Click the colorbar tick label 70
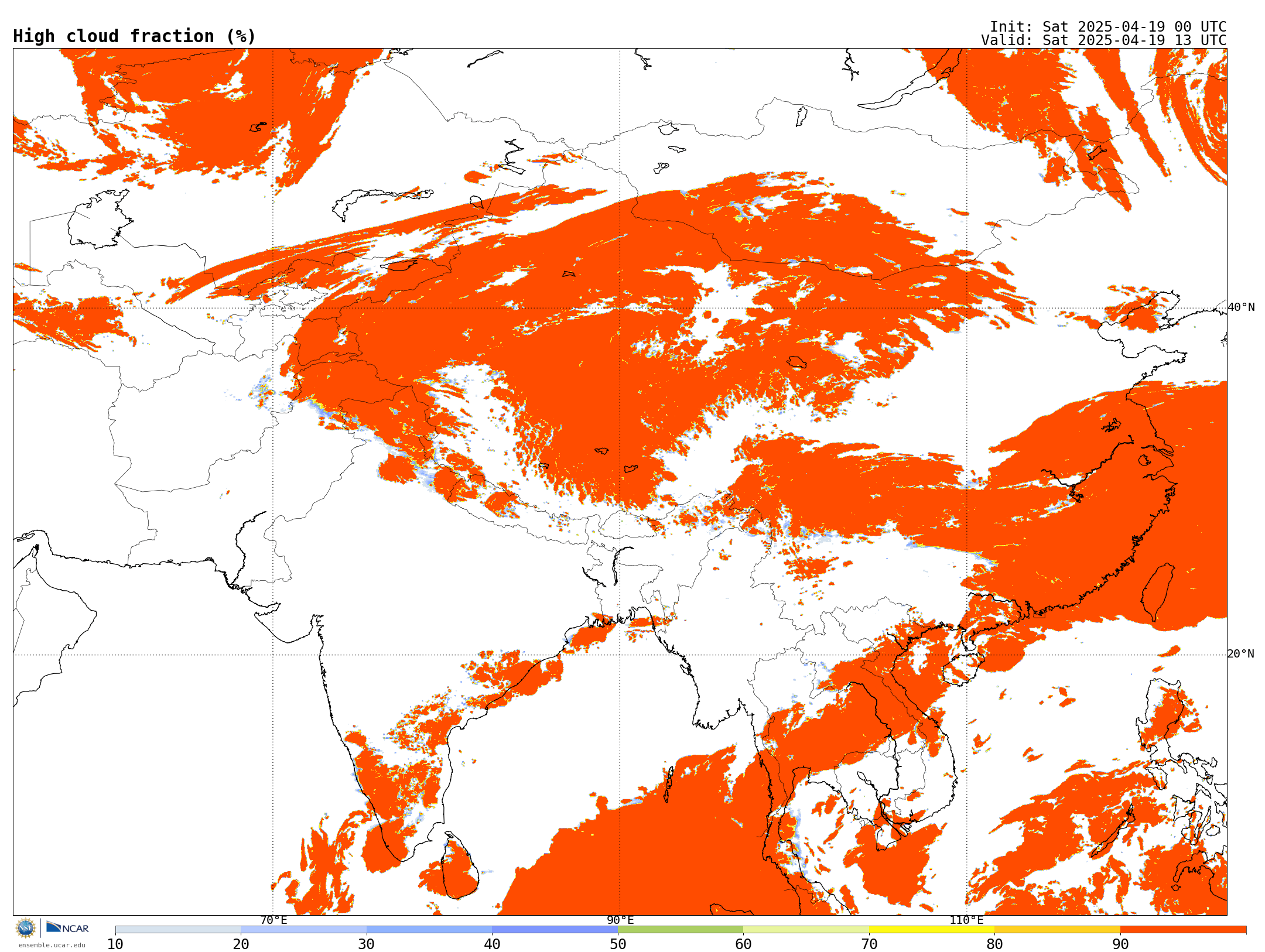The width and height of the screenshot is (1265, 952). pos(869,944)
